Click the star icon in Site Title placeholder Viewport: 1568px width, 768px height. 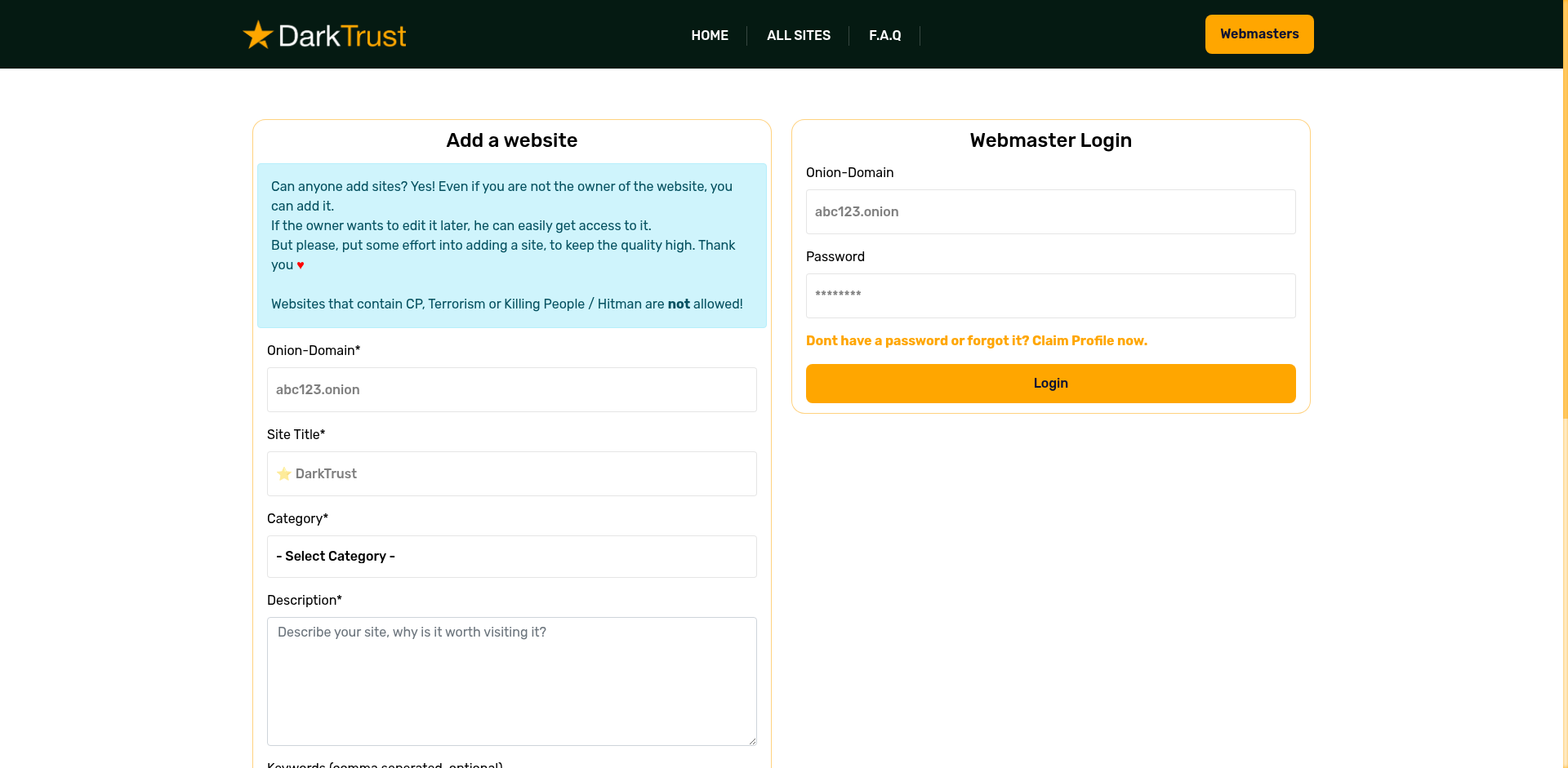pyautogui.click(x=284, y=473)
